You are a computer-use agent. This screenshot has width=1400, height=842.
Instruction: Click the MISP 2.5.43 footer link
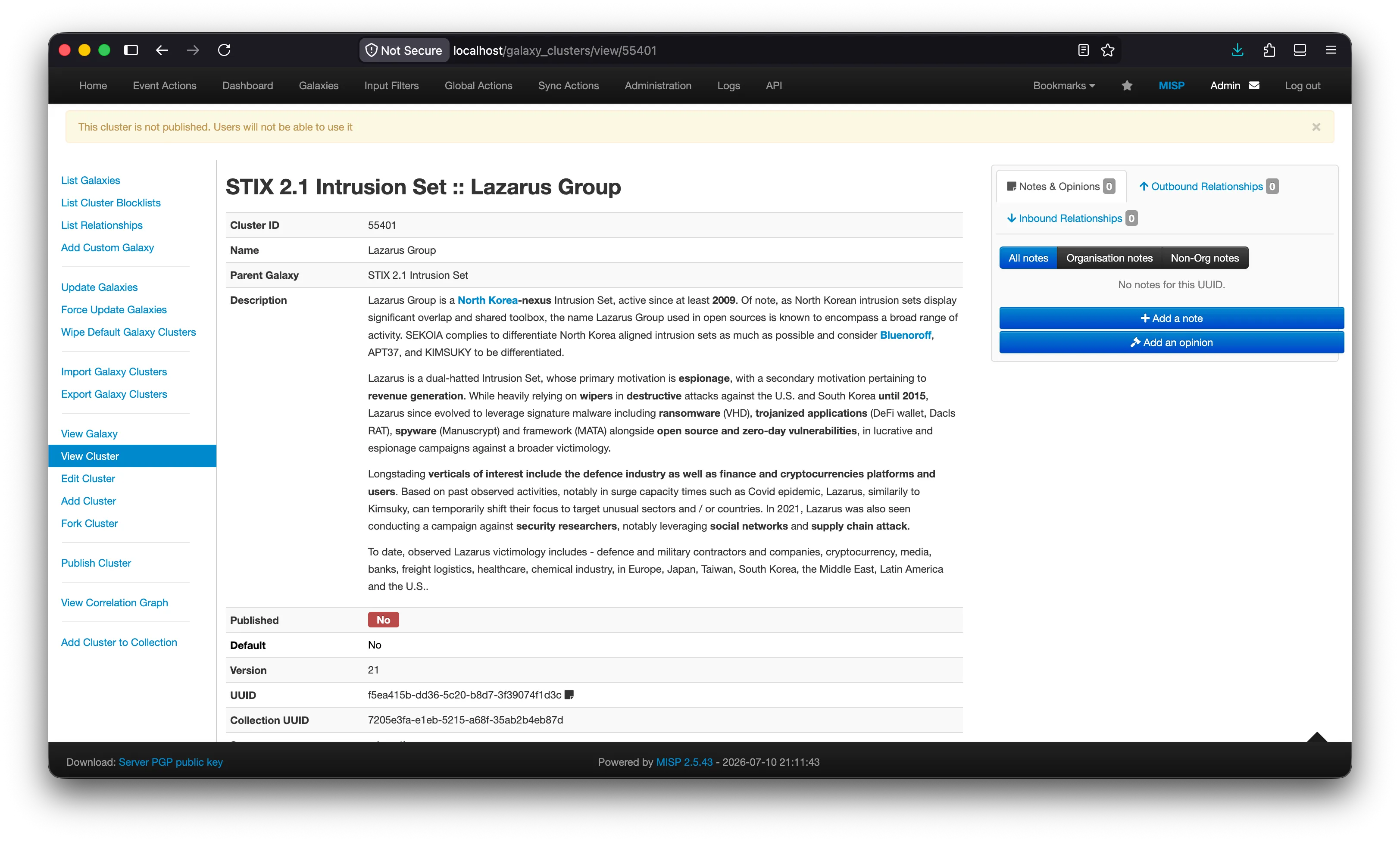pos(684,763)
